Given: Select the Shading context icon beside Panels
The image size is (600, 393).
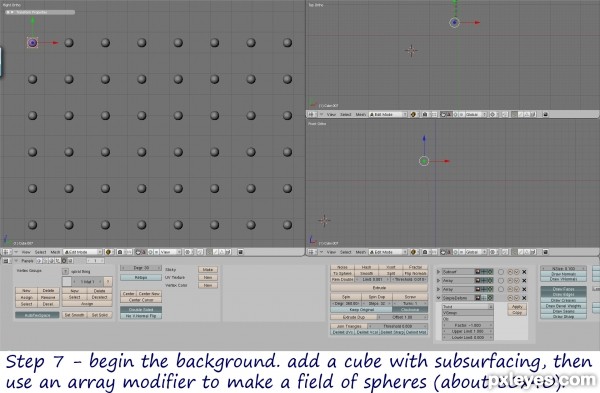Looking at the screenshot, I should coord(51,261).
